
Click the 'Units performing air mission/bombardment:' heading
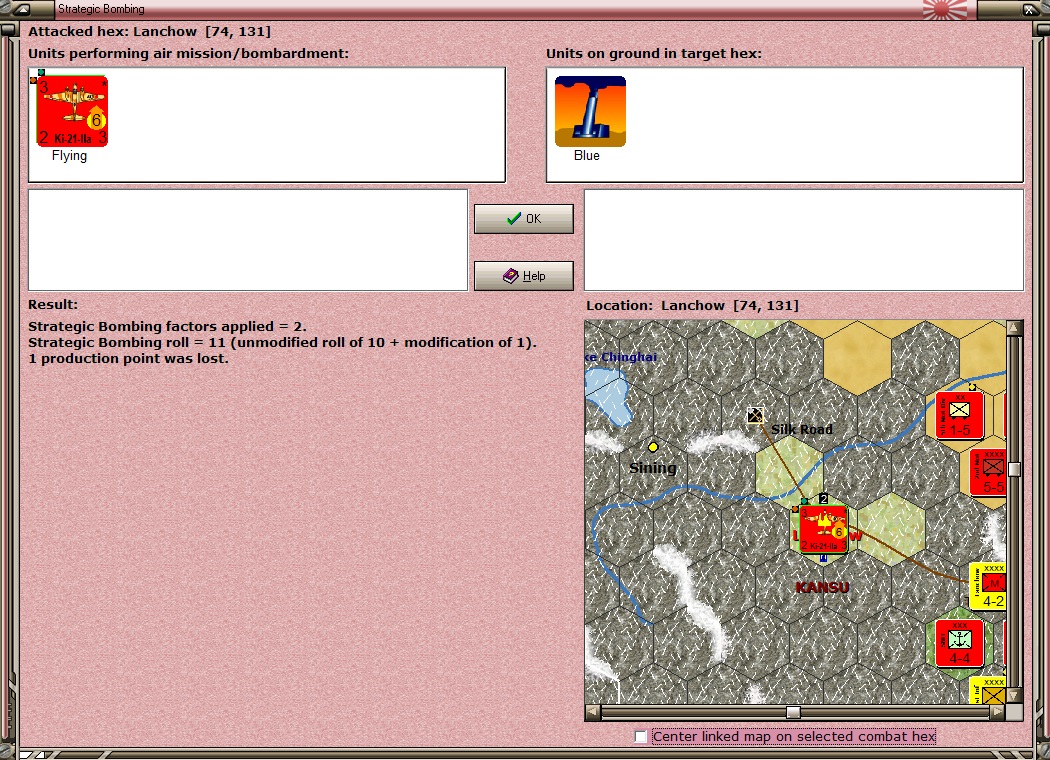[188, 54]
